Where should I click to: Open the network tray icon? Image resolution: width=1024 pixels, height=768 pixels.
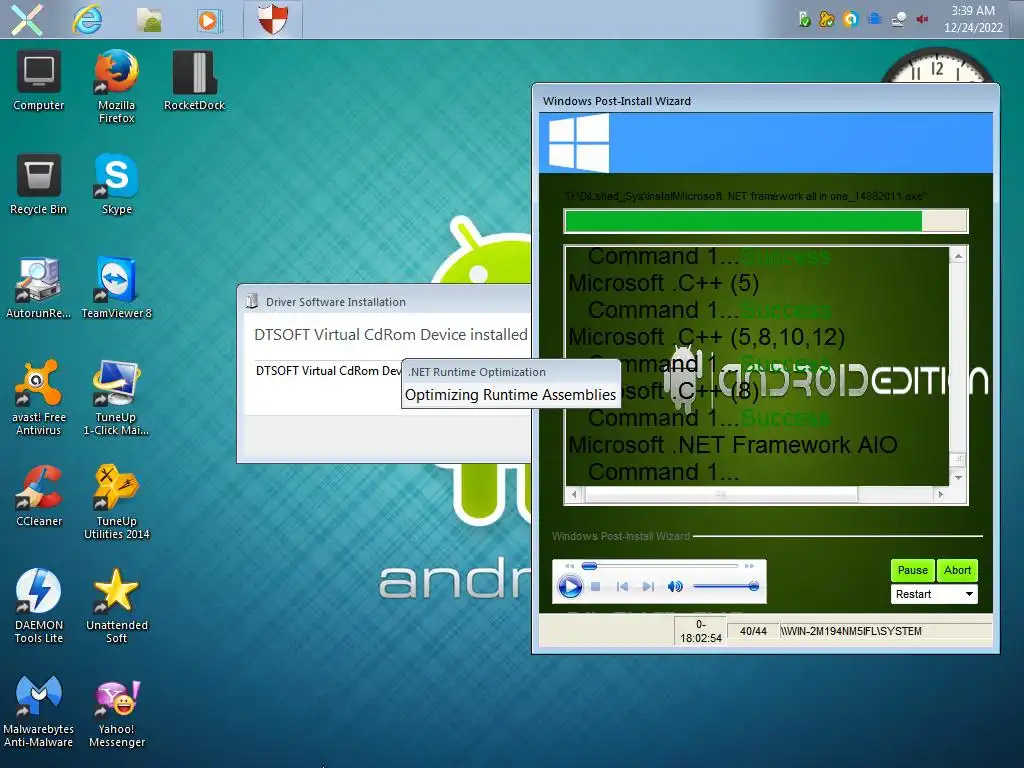pos(899,19)
